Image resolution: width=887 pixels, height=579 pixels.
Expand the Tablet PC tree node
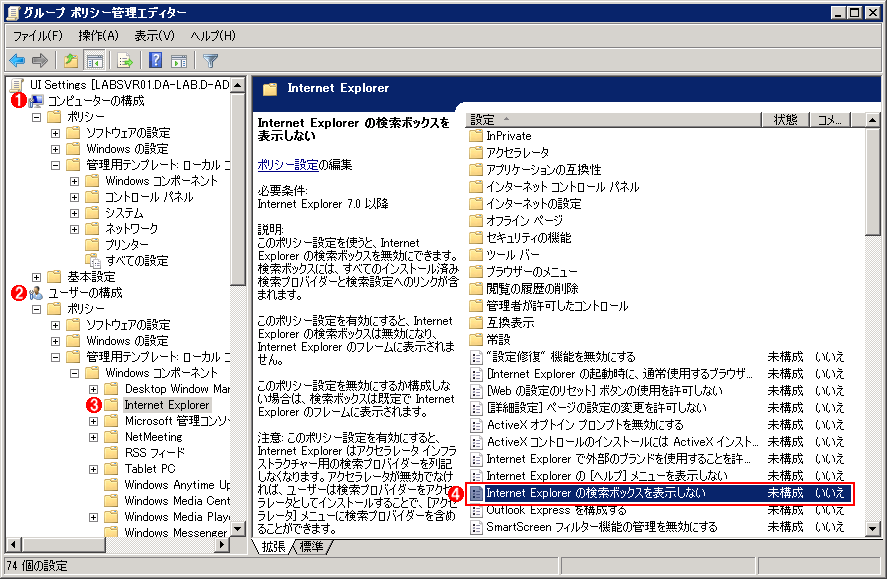point(93,469)
